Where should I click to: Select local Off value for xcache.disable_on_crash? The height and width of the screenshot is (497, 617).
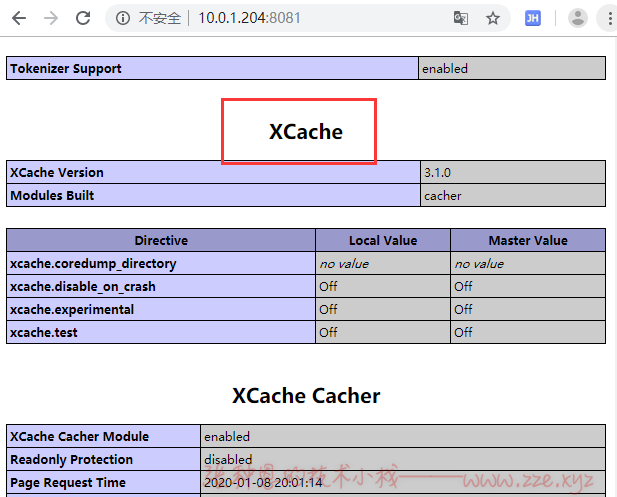[328, 286]
